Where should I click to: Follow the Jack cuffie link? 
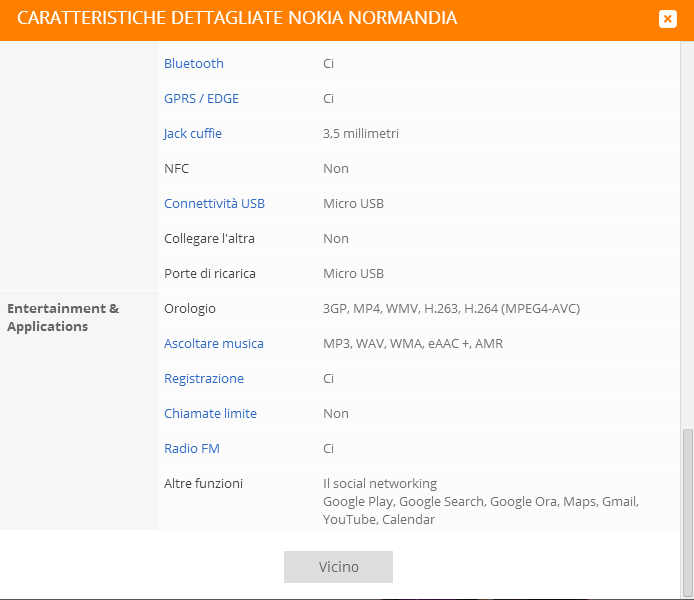(193, 133)
